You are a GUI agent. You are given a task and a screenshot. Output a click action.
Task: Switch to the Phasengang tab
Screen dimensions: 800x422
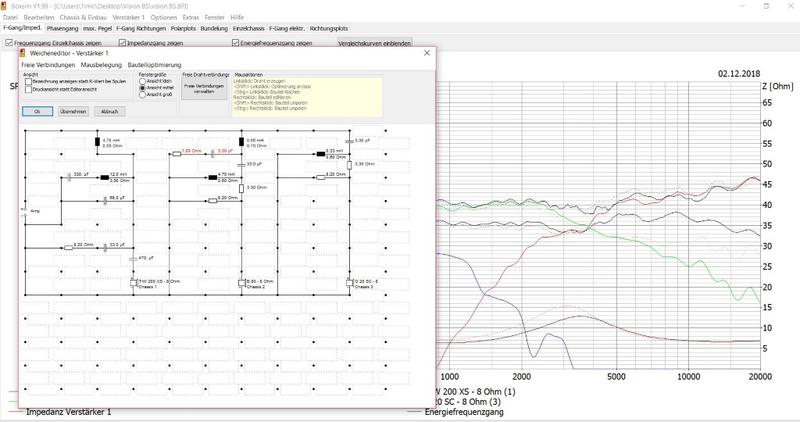point(62,29)
